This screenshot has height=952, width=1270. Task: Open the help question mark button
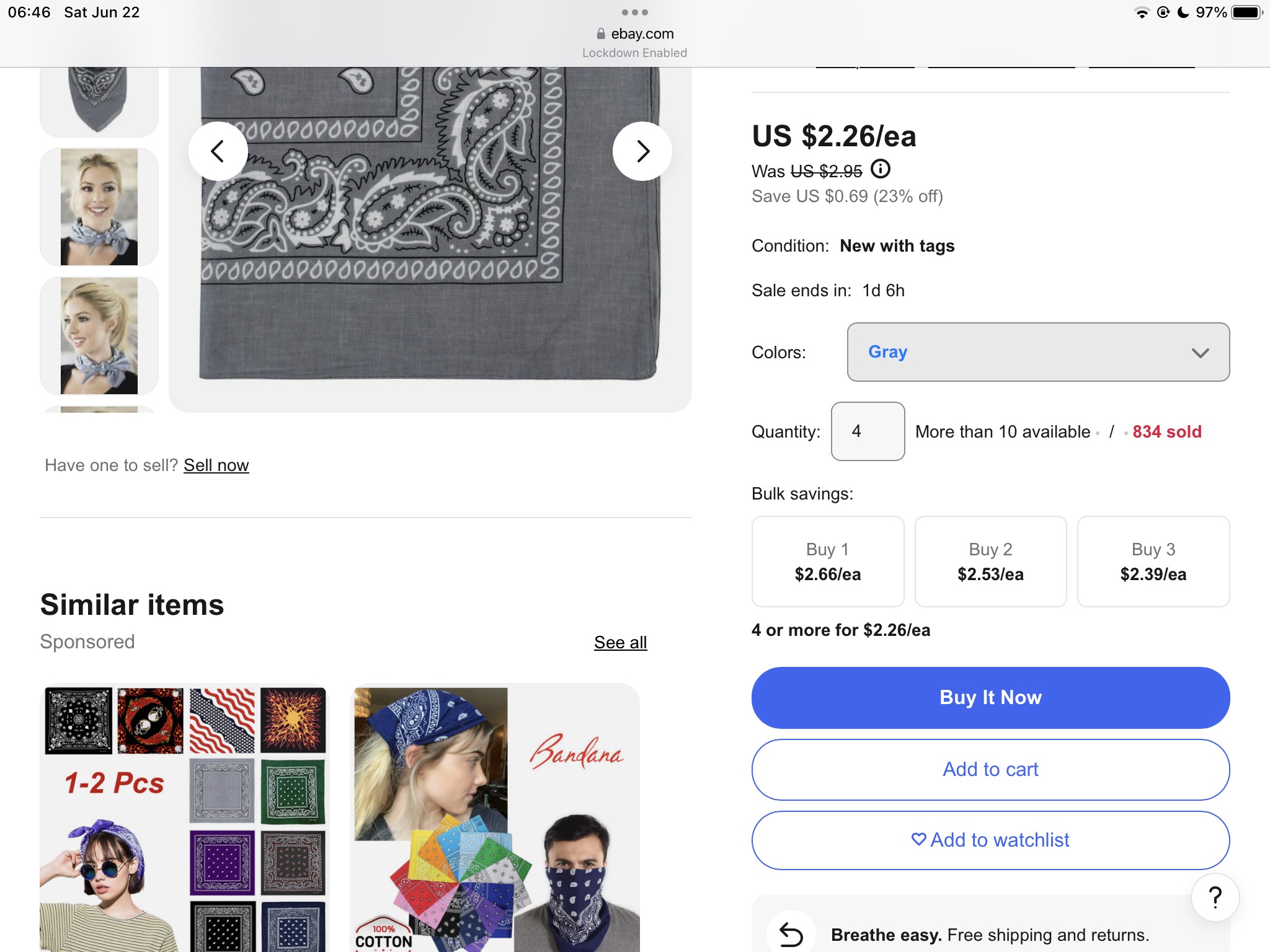tap(1215, 897)
